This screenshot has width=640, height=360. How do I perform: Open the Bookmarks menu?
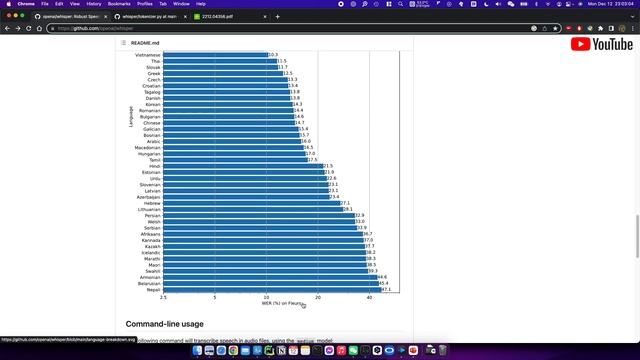[x=119, y=4]
